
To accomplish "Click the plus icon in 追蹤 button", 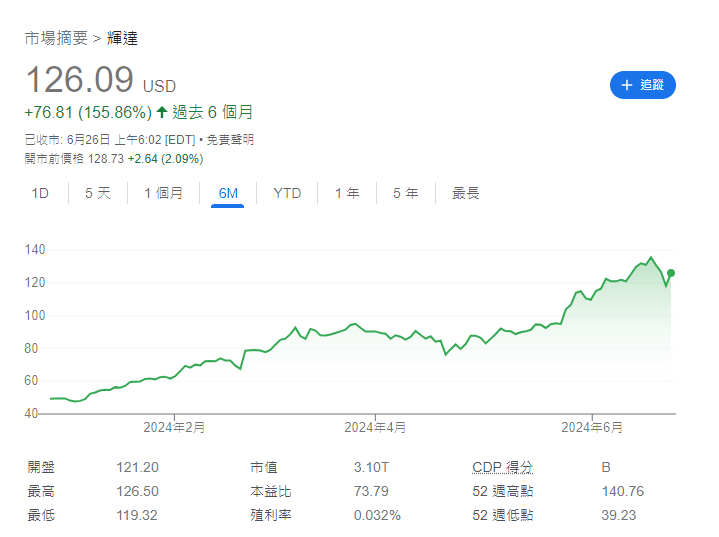I will (627, 85).
